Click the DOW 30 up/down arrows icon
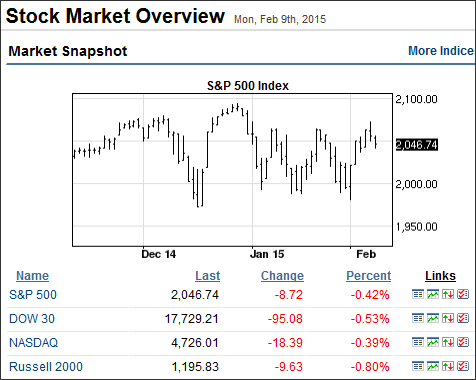 (x=448, y=318)
